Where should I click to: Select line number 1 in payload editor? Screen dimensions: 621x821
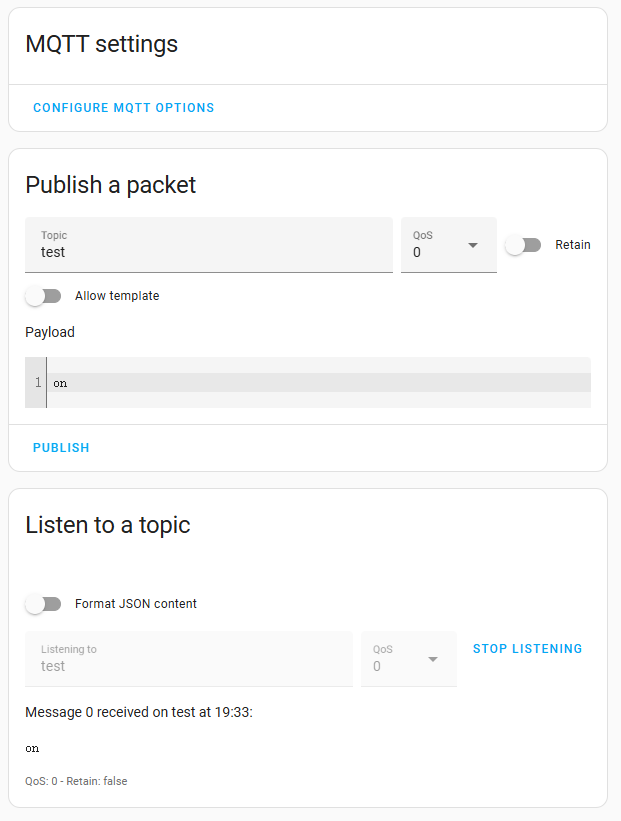37,382
